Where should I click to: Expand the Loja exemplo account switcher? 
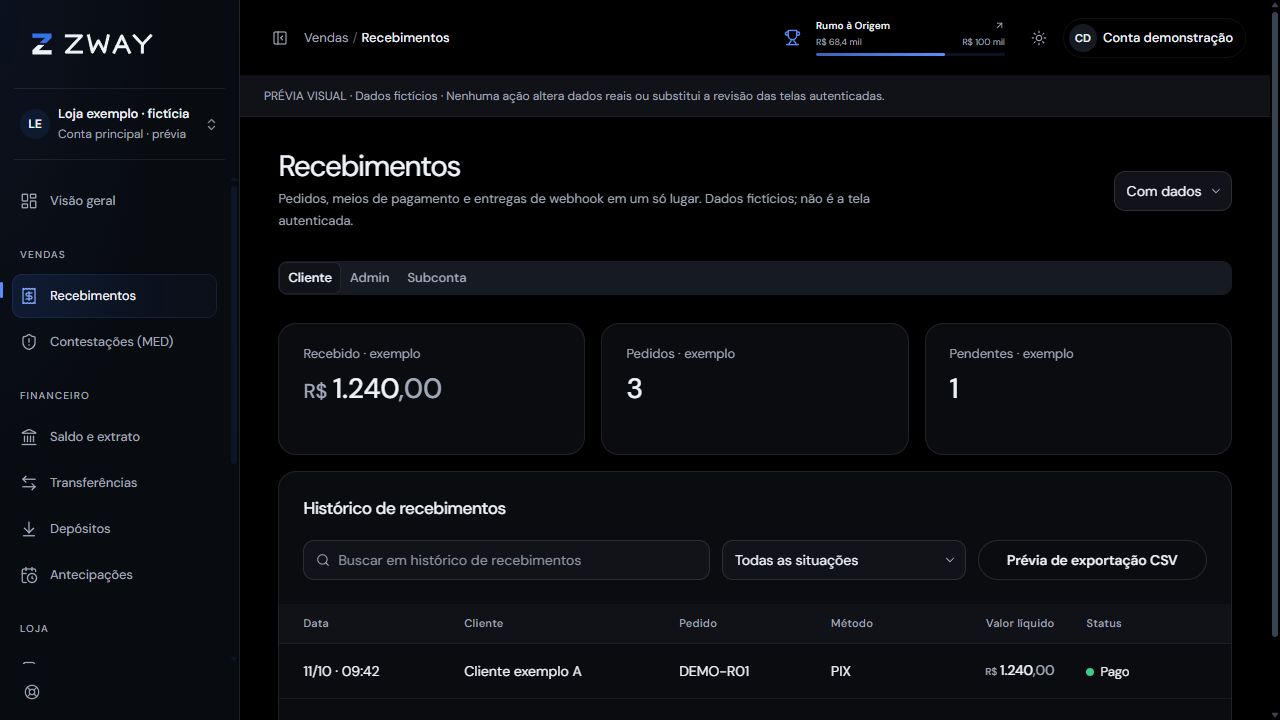click(118, 124)
